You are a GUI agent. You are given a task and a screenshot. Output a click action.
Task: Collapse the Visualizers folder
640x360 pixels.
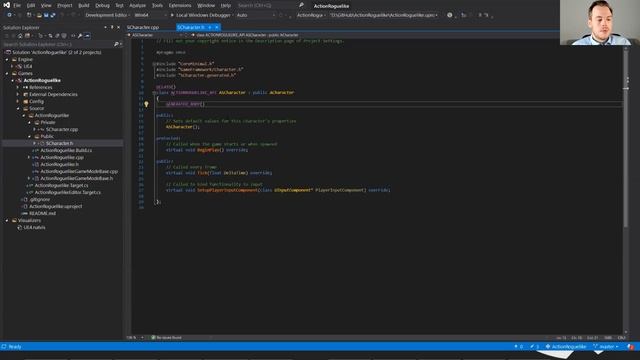pyautogui.click(x=7, y=220)
